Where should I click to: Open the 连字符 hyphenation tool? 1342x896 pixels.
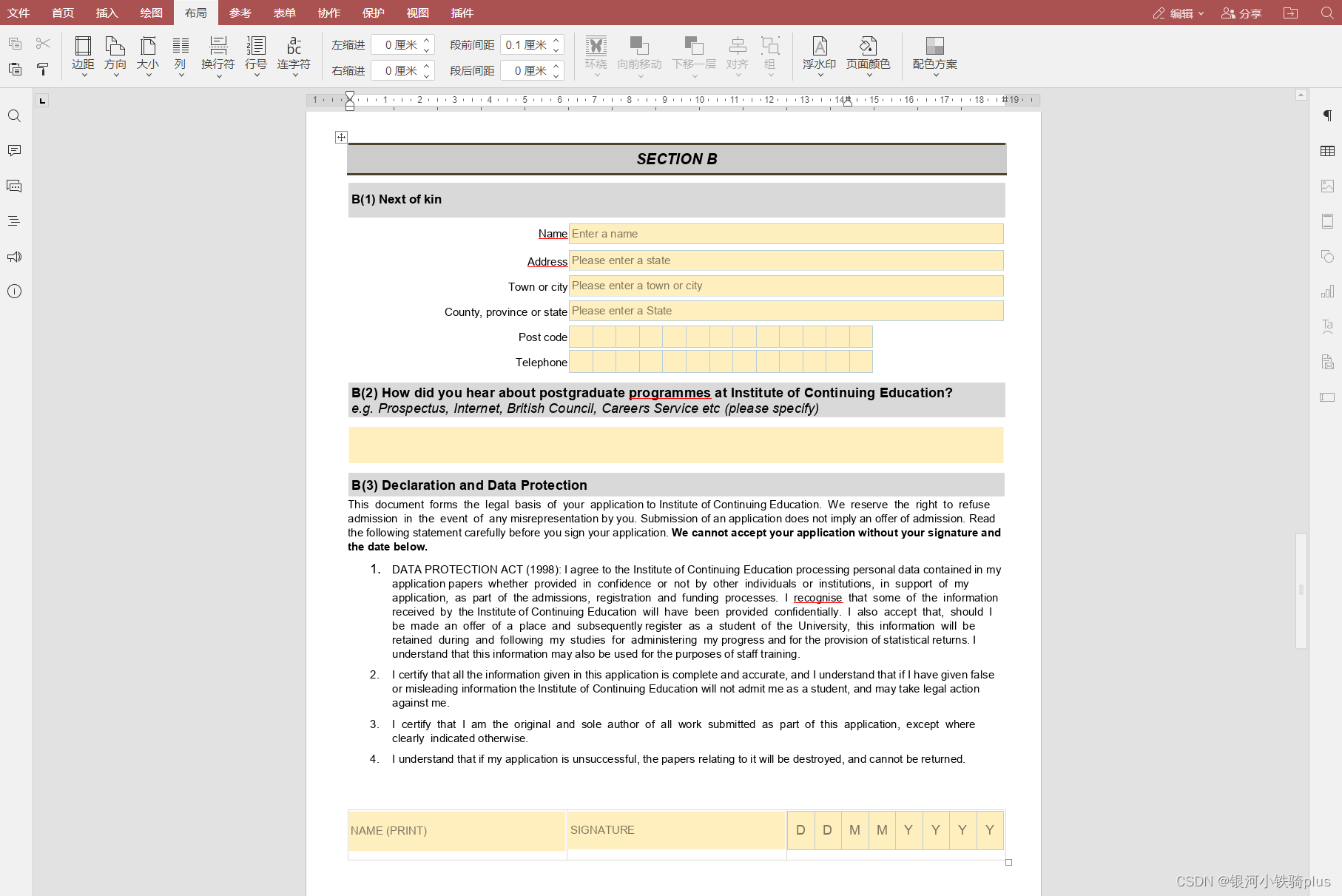[294, 55]
